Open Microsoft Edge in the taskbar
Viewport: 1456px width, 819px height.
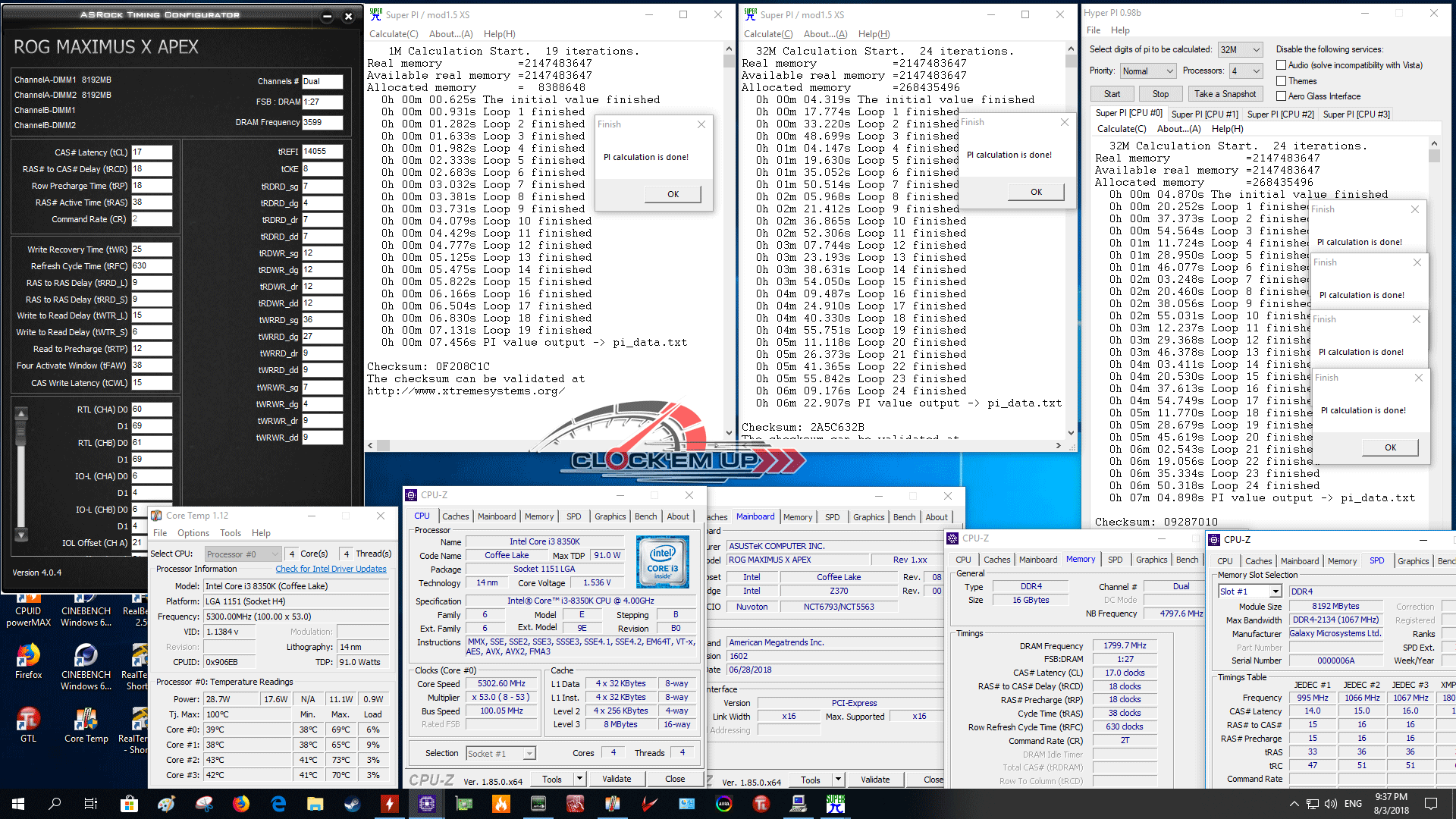(278, 804)
